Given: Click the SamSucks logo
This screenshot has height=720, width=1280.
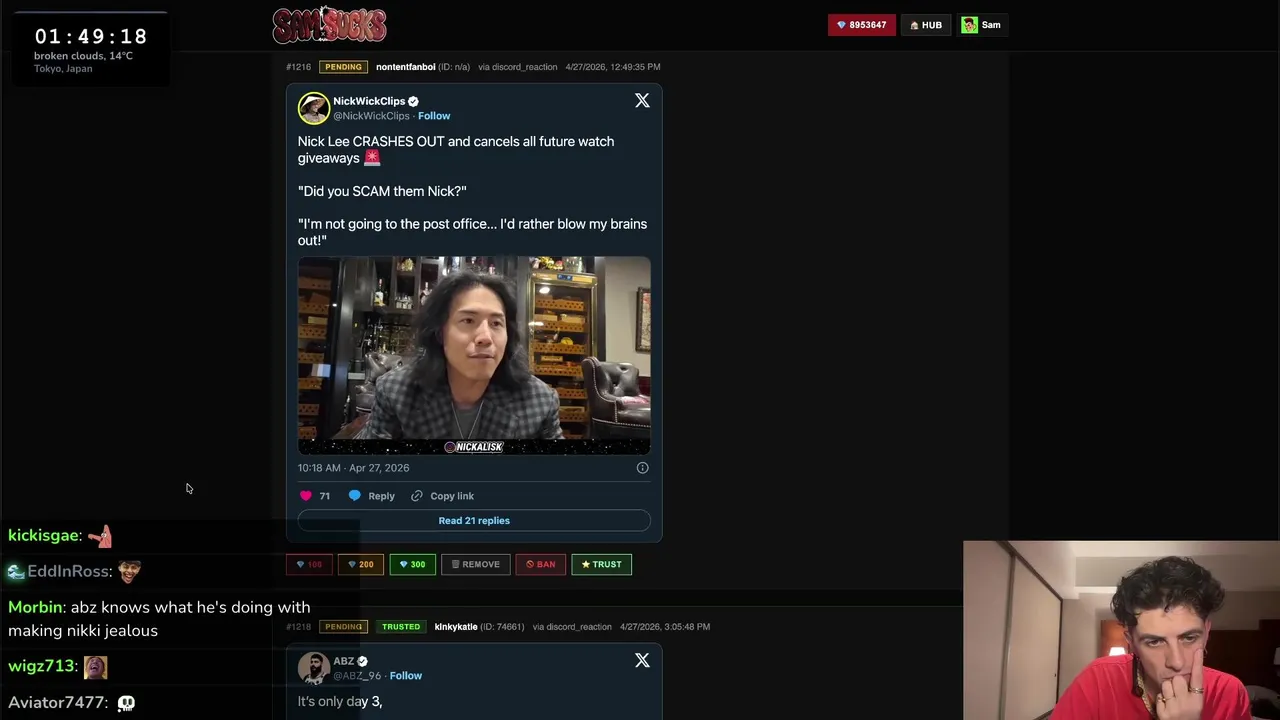Looking at the screenshot, I should [329, 25].
